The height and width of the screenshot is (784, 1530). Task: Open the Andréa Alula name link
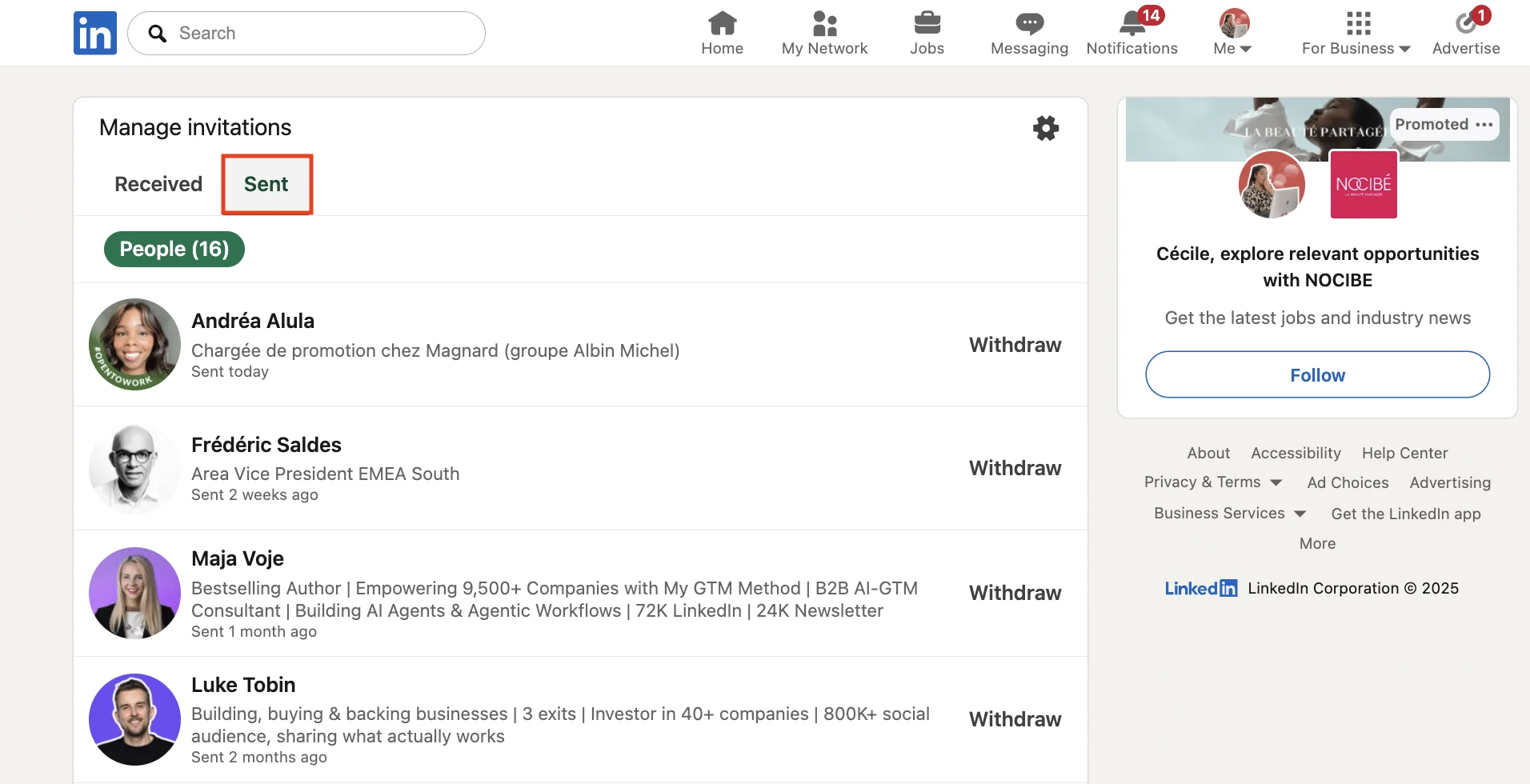pyautogui.click(x=253, y=321)
